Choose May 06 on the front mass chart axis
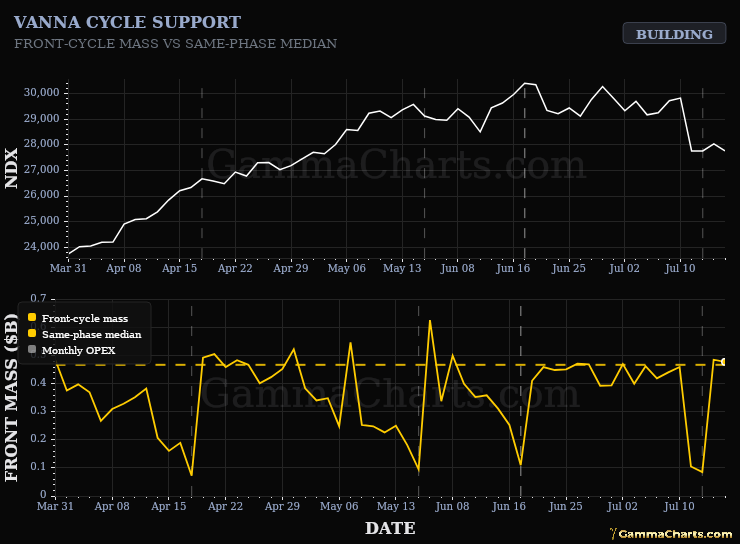Viewport: 740px width, 544px height. pyautogui.click(x=339, y=506)
